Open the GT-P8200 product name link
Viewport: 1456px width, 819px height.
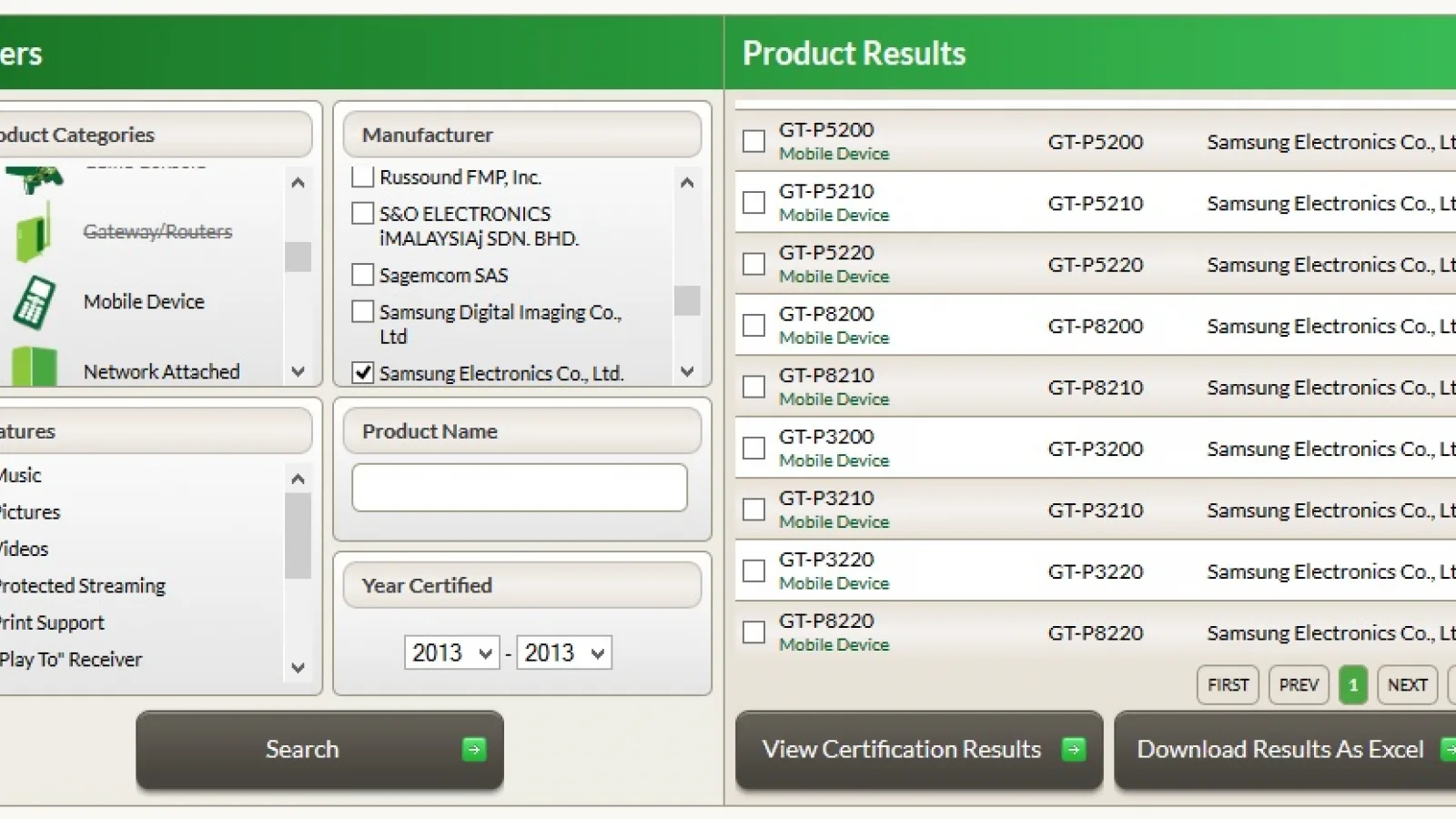pos(825,313)
